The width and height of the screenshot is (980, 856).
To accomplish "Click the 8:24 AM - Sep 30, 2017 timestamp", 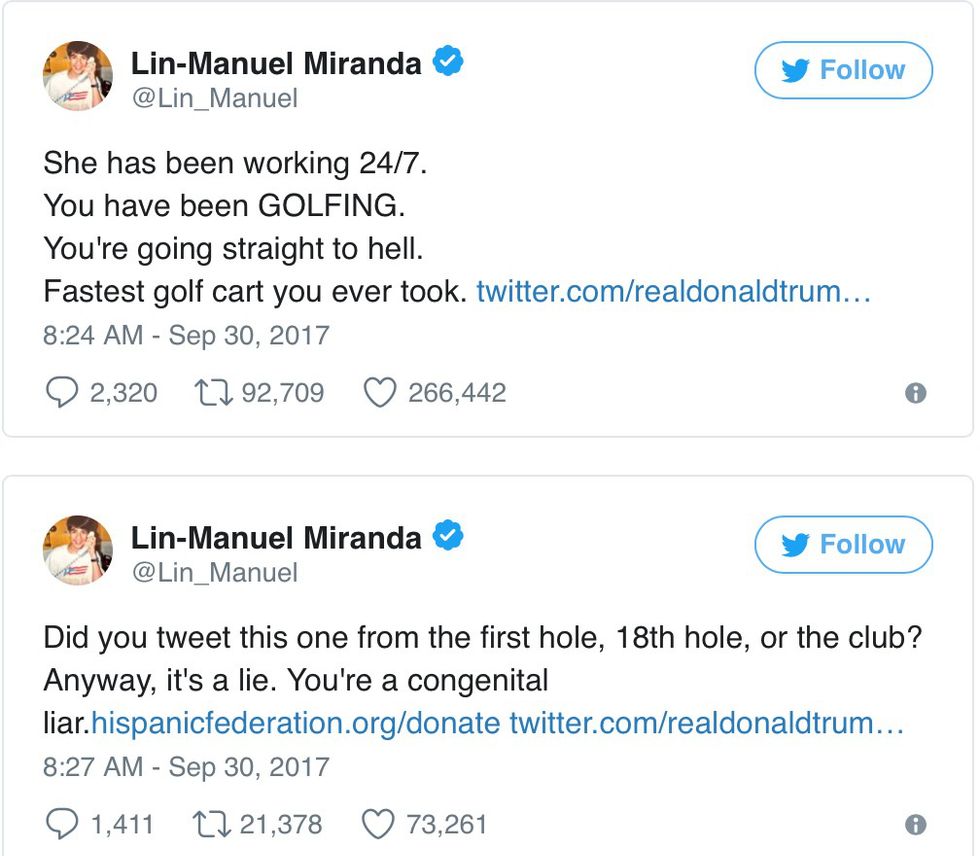I will click(x=186, y=334).
